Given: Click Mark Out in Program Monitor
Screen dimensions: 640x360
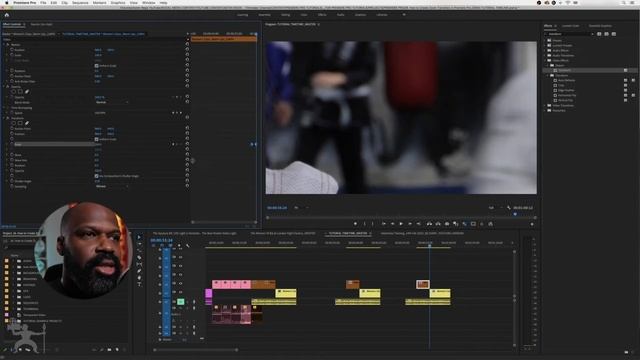Looking at the screenshot, I should [x=373, y=224].
